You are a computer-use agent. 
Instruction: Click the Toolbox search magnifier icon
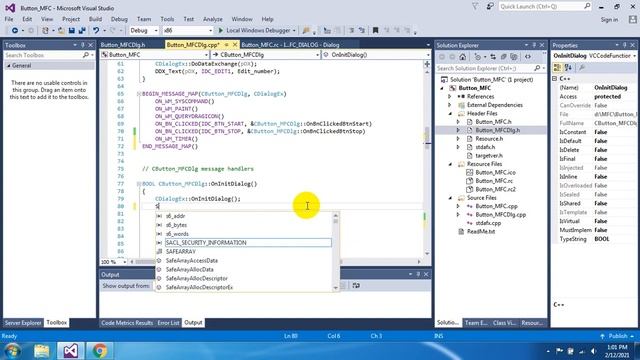(x=85, y=55)
